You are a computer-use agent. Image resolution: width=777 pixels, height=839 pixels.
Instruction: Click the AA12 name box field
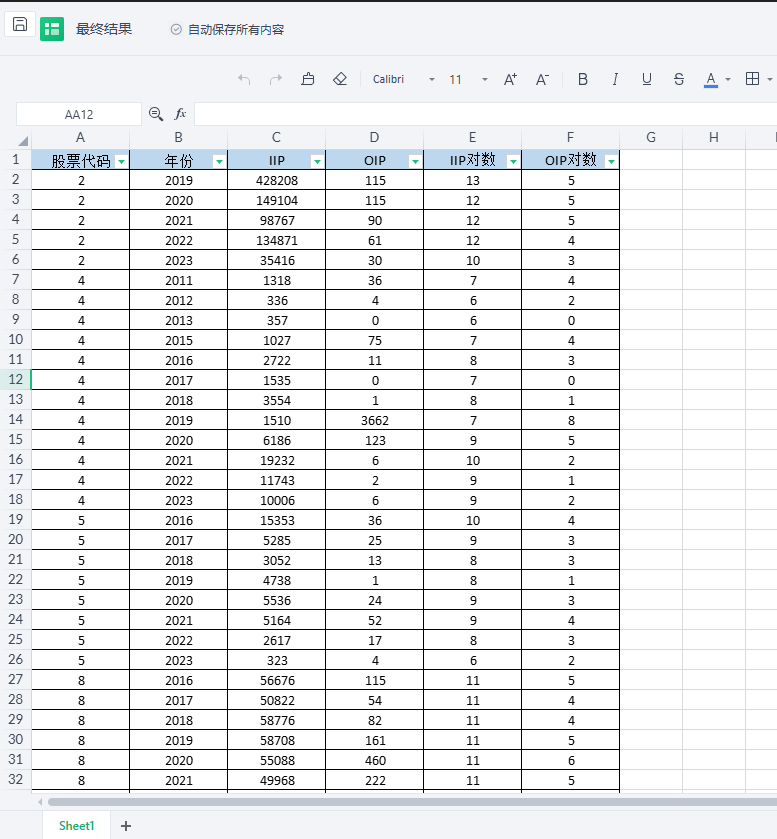(79, 114)
